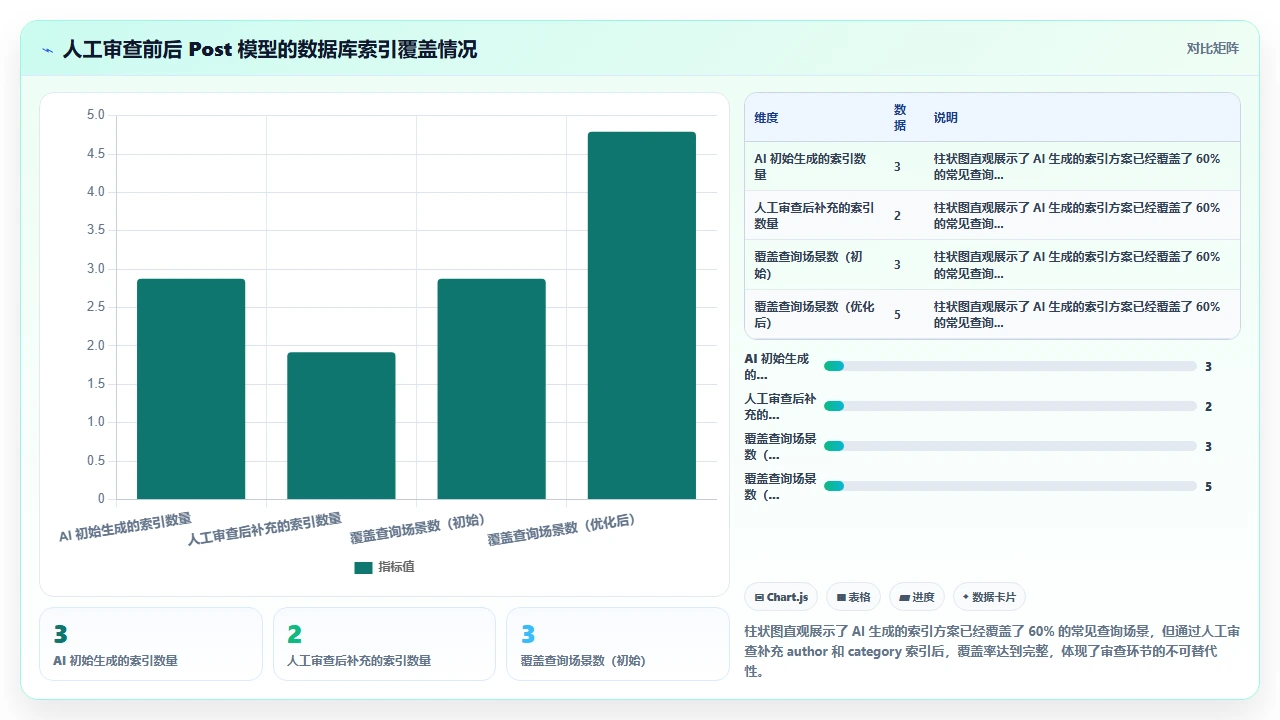Select the Chart.js tag
Image resolution: width=1280 pixels, height=720 pixels.
click(x=781, y=597)
